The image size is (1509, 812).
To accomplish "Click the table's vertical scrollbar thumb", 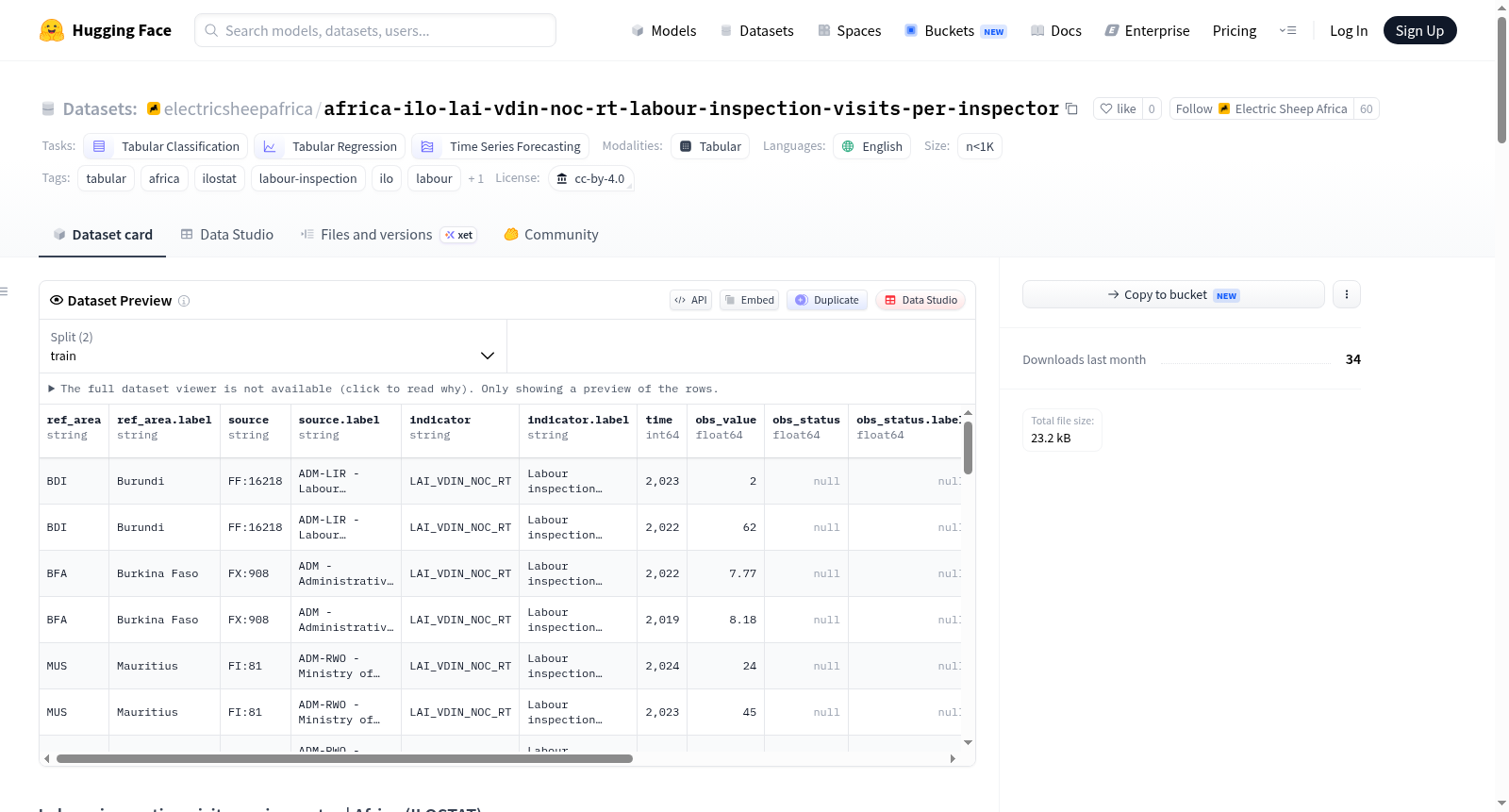I will tap(968, 448).
